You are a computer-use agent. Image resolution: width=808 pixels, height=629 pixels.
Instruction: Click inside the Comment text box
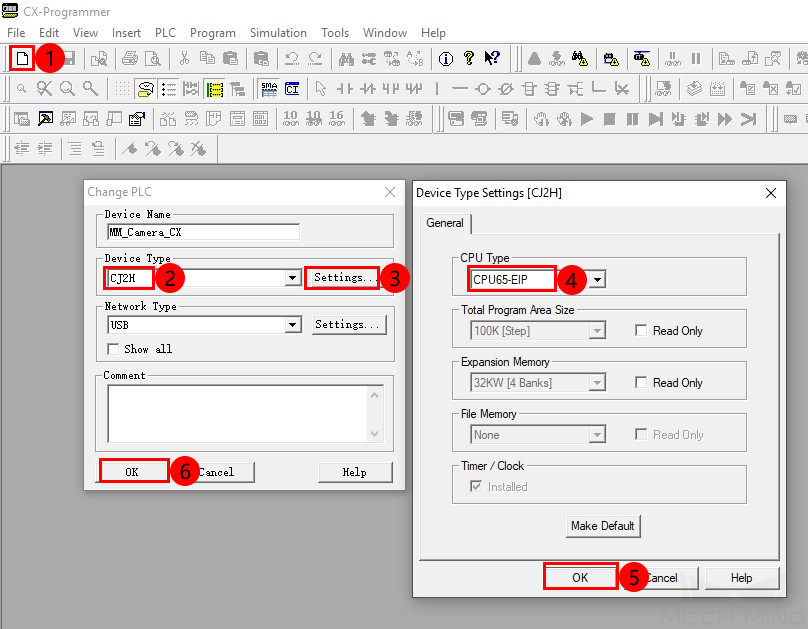point(239,414)
